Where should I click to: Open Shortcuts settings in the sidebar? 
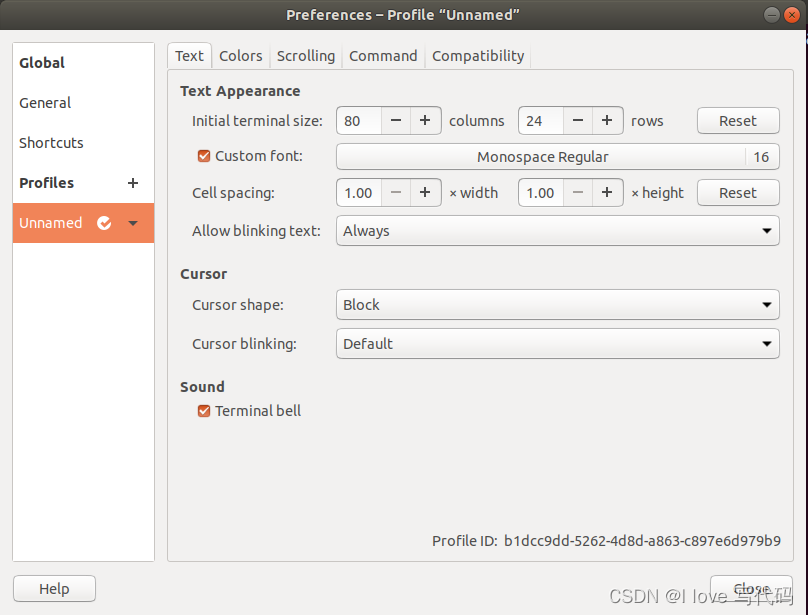tap(83, 143)
